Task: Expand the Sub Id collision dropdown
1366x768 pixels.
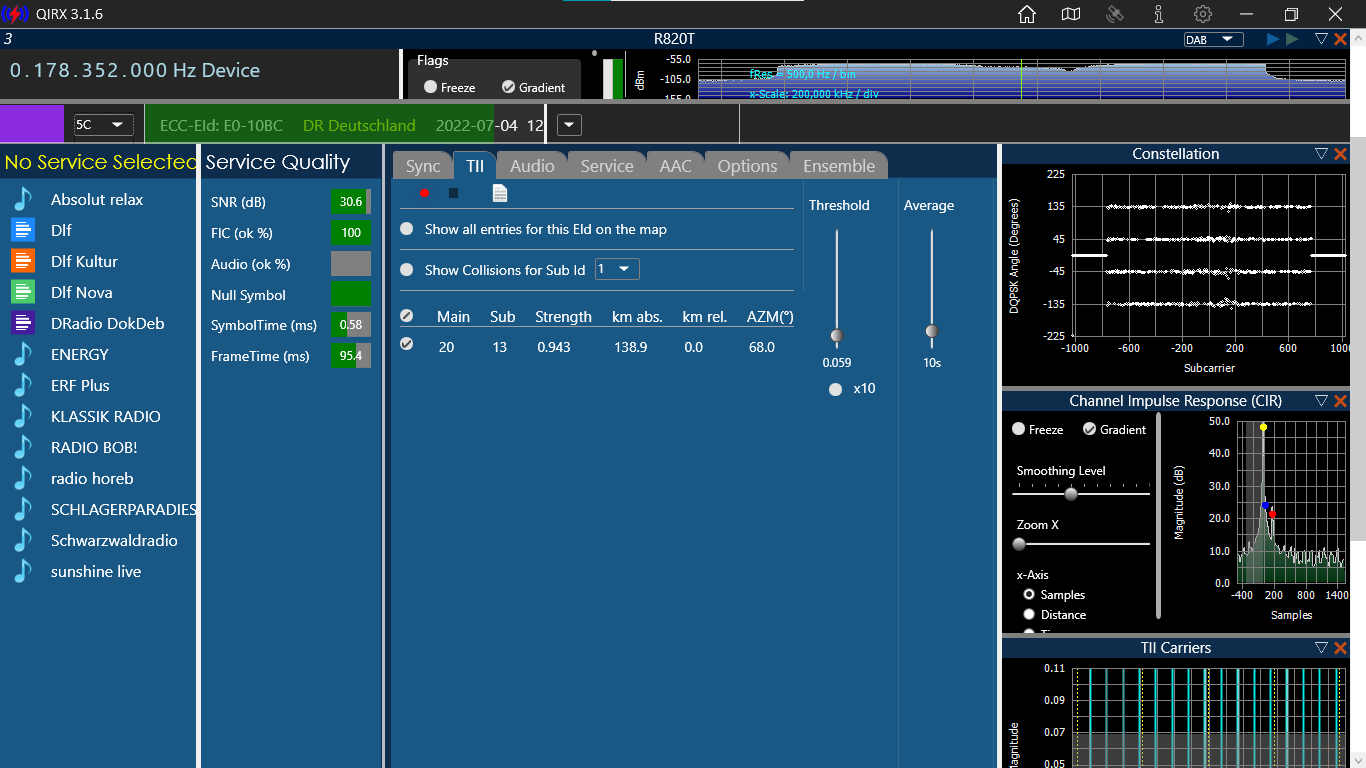Action: (x=617, y=269)
